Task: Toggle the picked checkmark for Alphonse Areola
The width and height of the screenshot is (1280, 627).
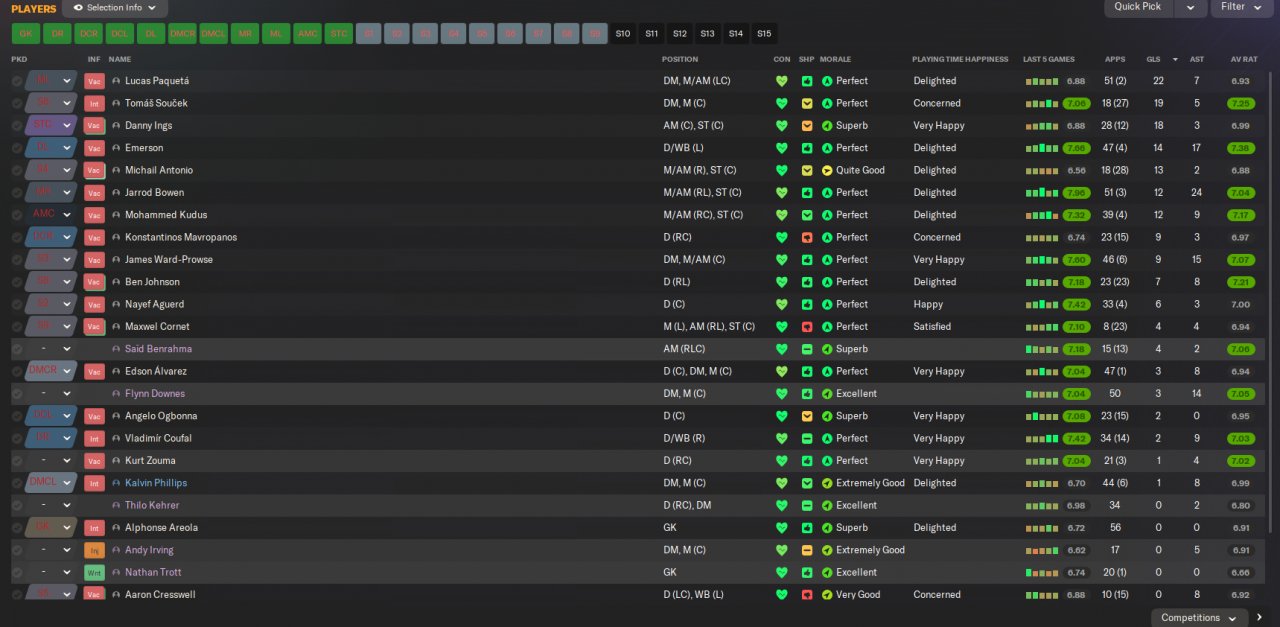Action: coord(17,528)
